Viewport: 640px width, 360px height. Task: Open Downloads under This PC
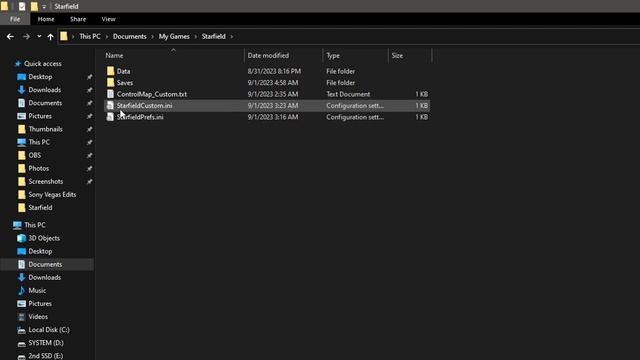[x=44, y=277]
